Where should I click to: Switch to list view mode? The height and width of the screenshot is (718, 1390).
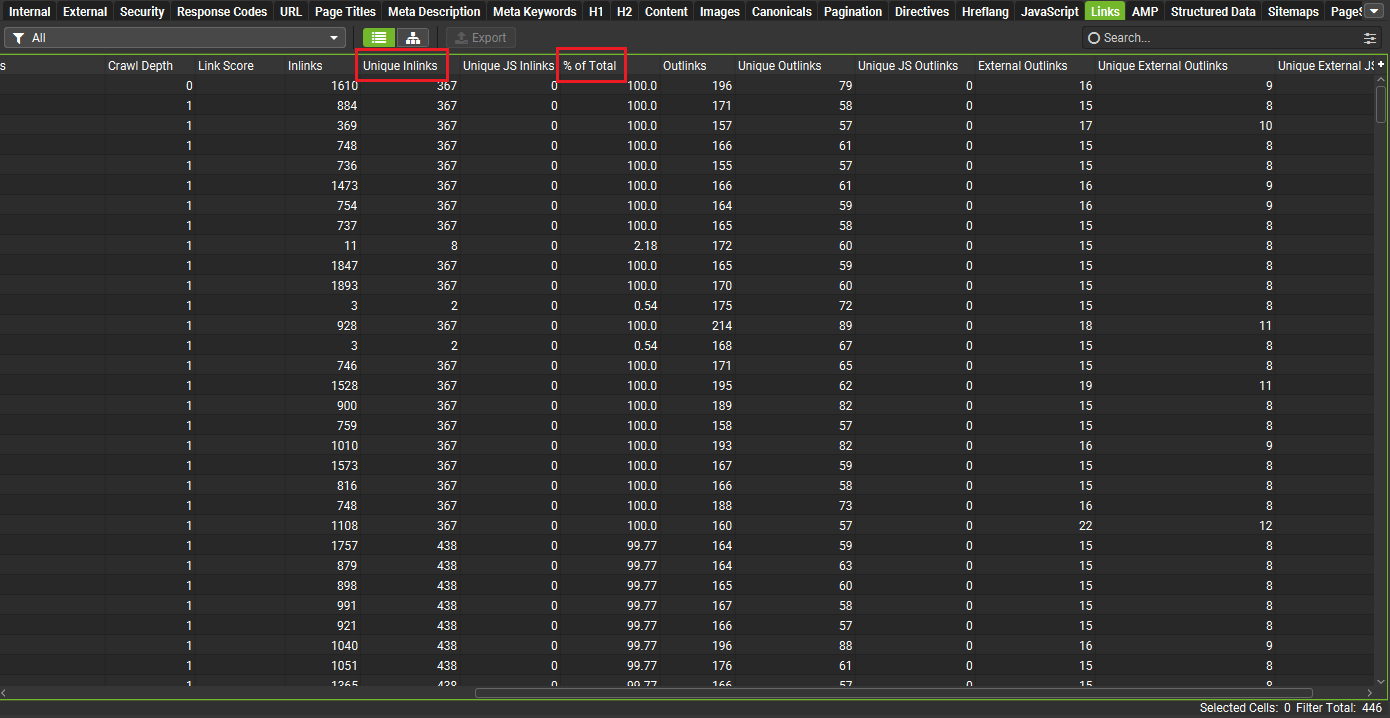point(379,38)
